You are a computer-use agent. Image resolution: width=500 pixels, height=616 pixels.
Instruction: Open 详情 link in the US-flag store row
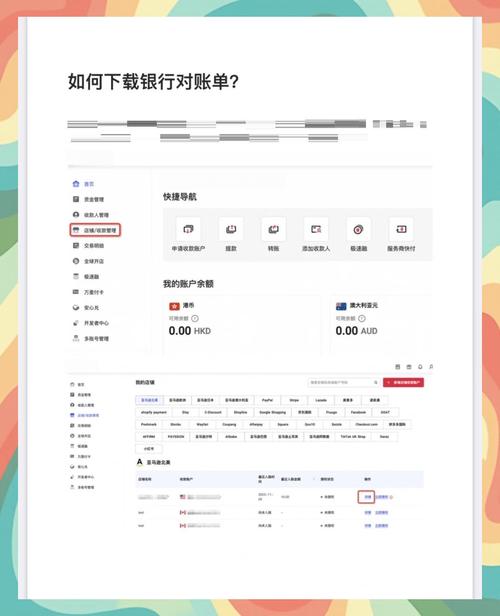[368, 497]
